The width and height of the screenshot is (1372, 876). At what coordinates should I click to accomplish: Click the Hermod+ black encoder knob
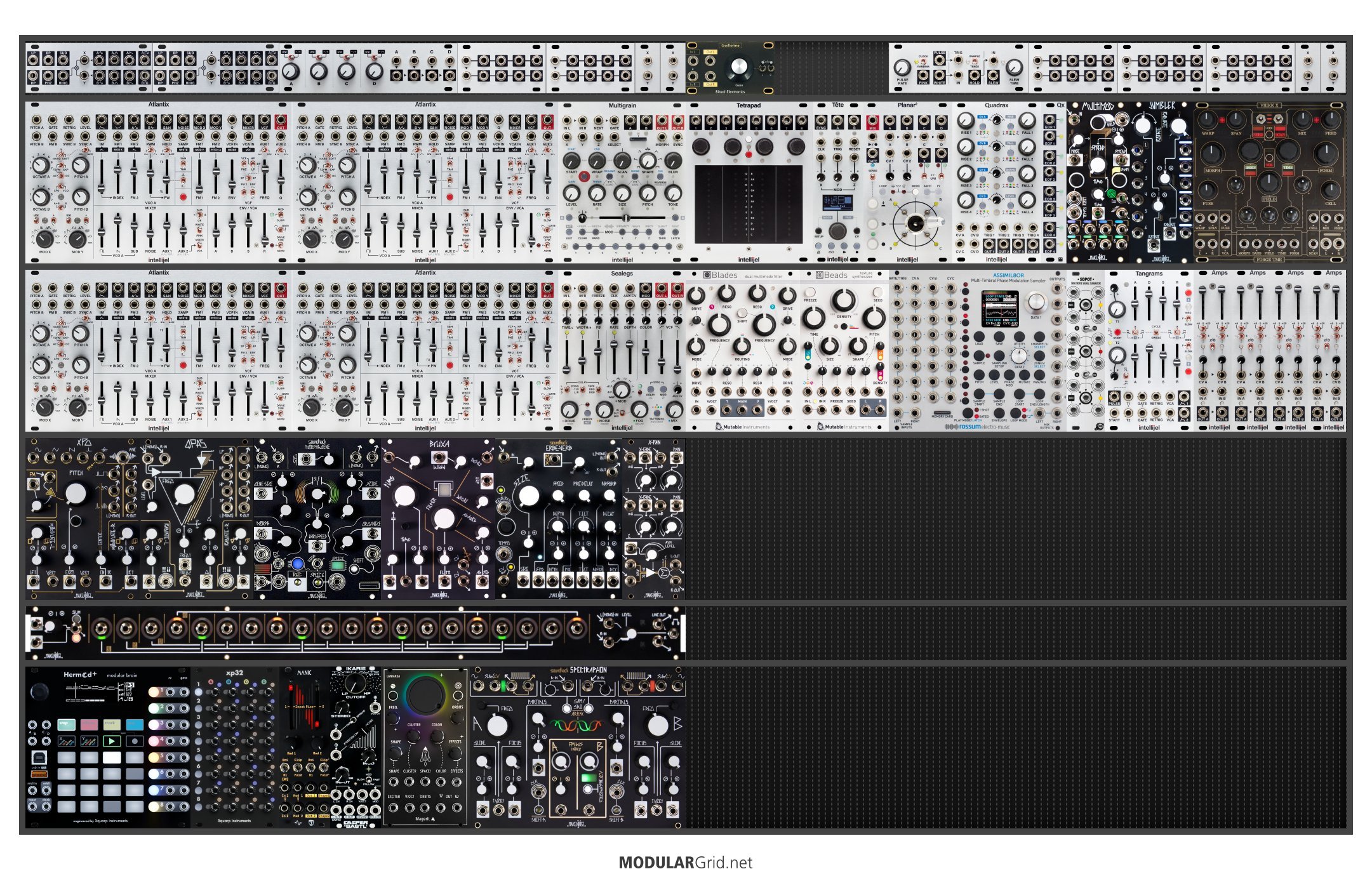pyautogui.click(x=39, y=691)
